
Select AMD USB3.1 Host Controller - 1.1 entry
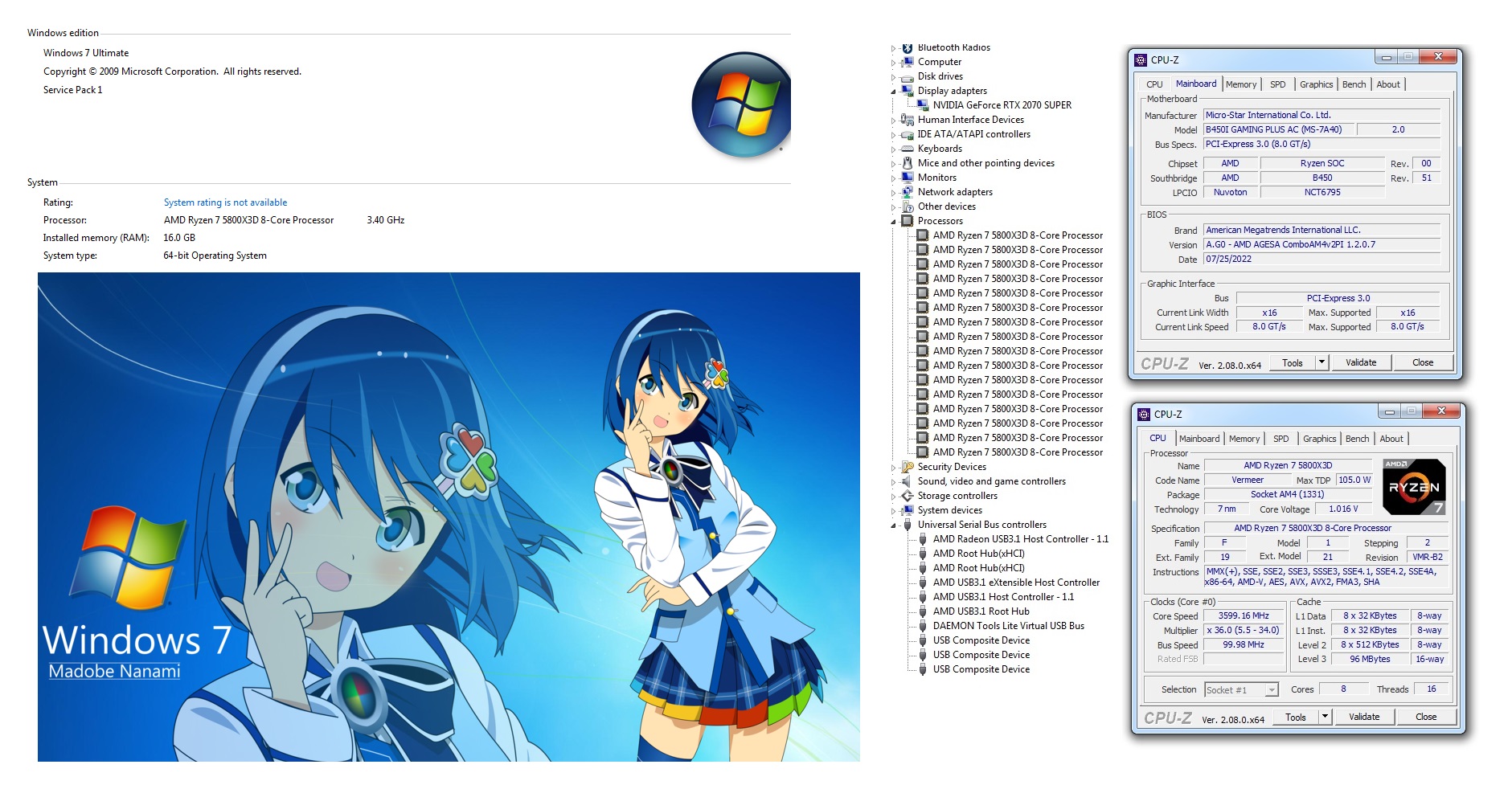coord(1003,597)
